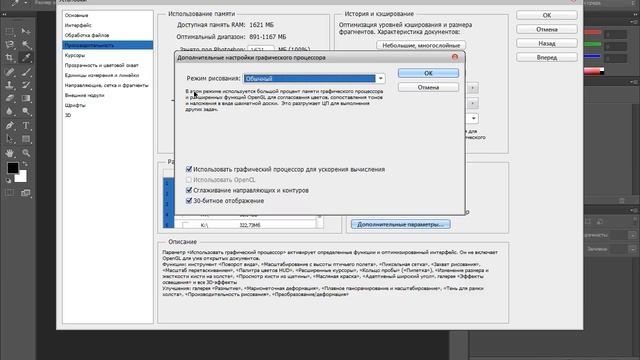This screenshot has width=640, height=360.
Task: Select the Clone Stamp tool
Action: click(9, 85)
